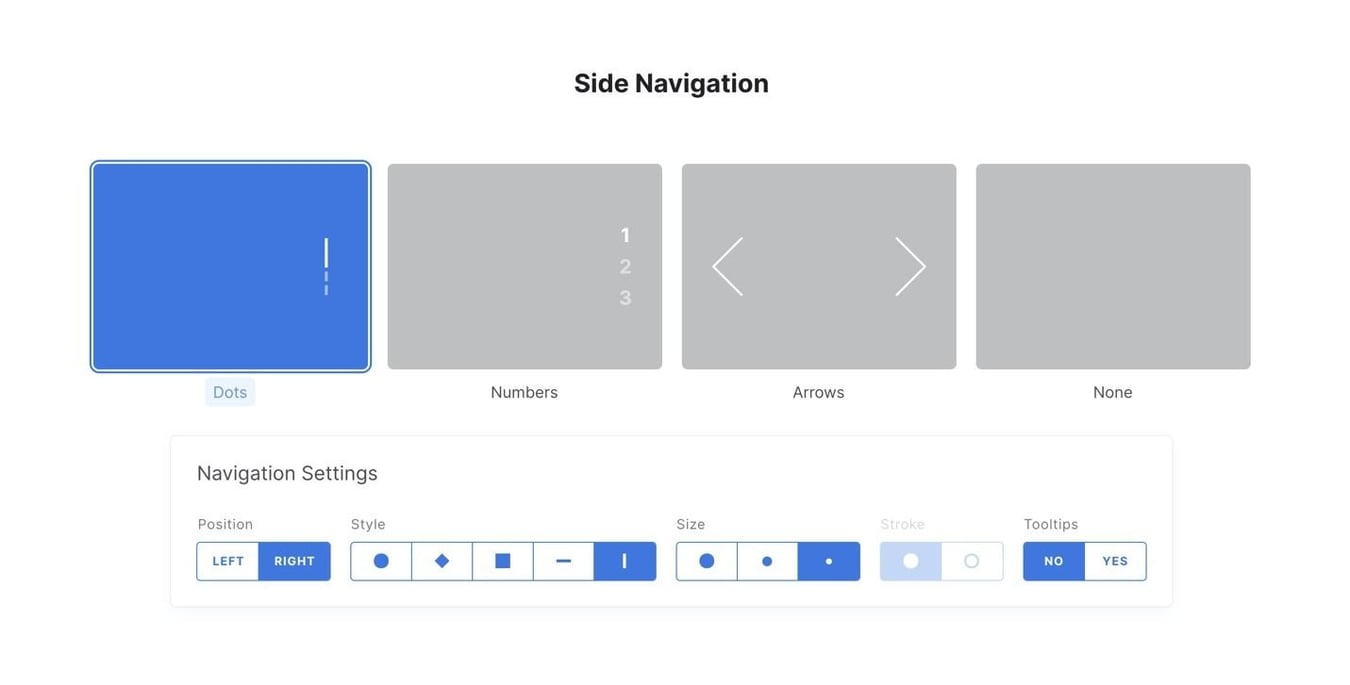Choose the small dot size option
The image size is (1350, 685).
point(828,561)
